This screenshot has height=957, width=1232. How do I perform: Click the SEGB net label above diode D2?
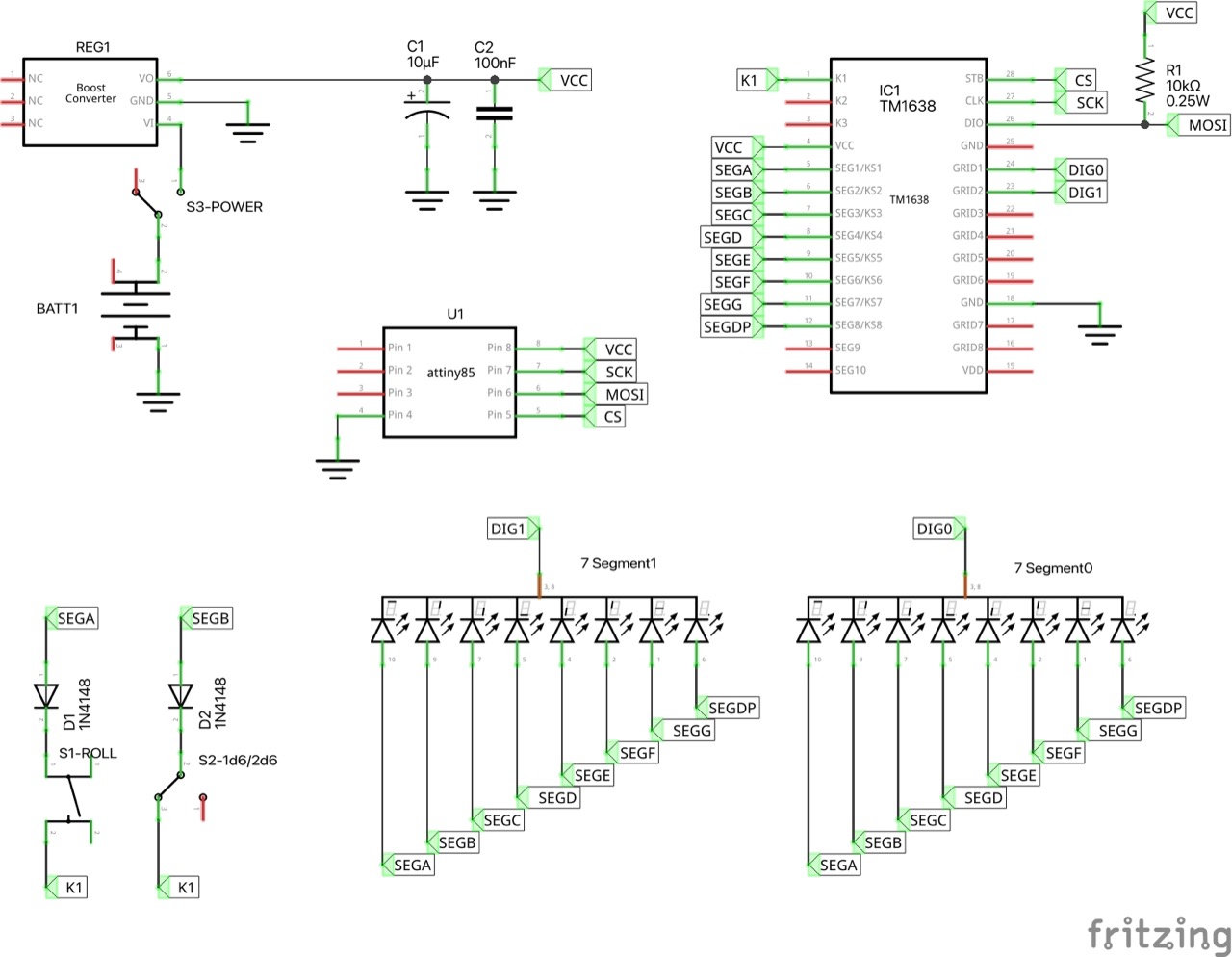(207, 618)
